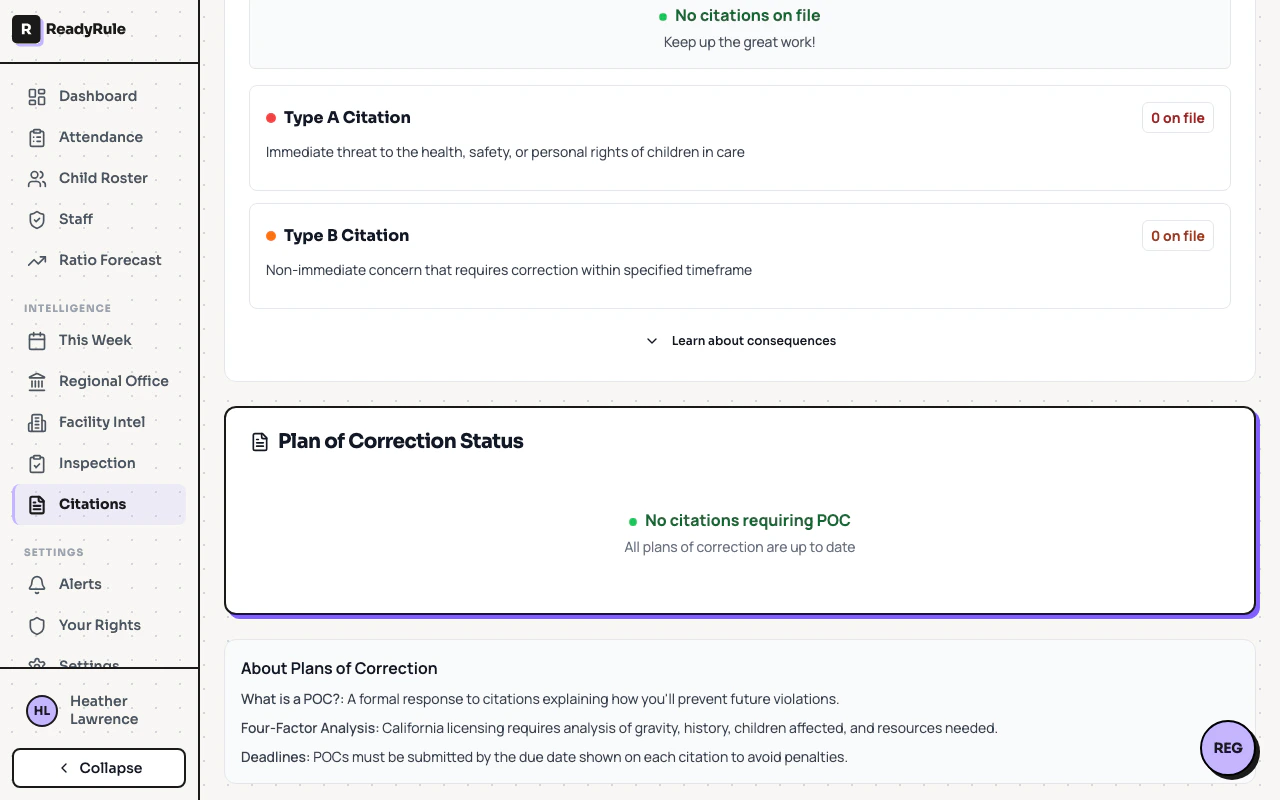Open the Dashboard panel
The image size is (1280, 800).
point(97,96)
